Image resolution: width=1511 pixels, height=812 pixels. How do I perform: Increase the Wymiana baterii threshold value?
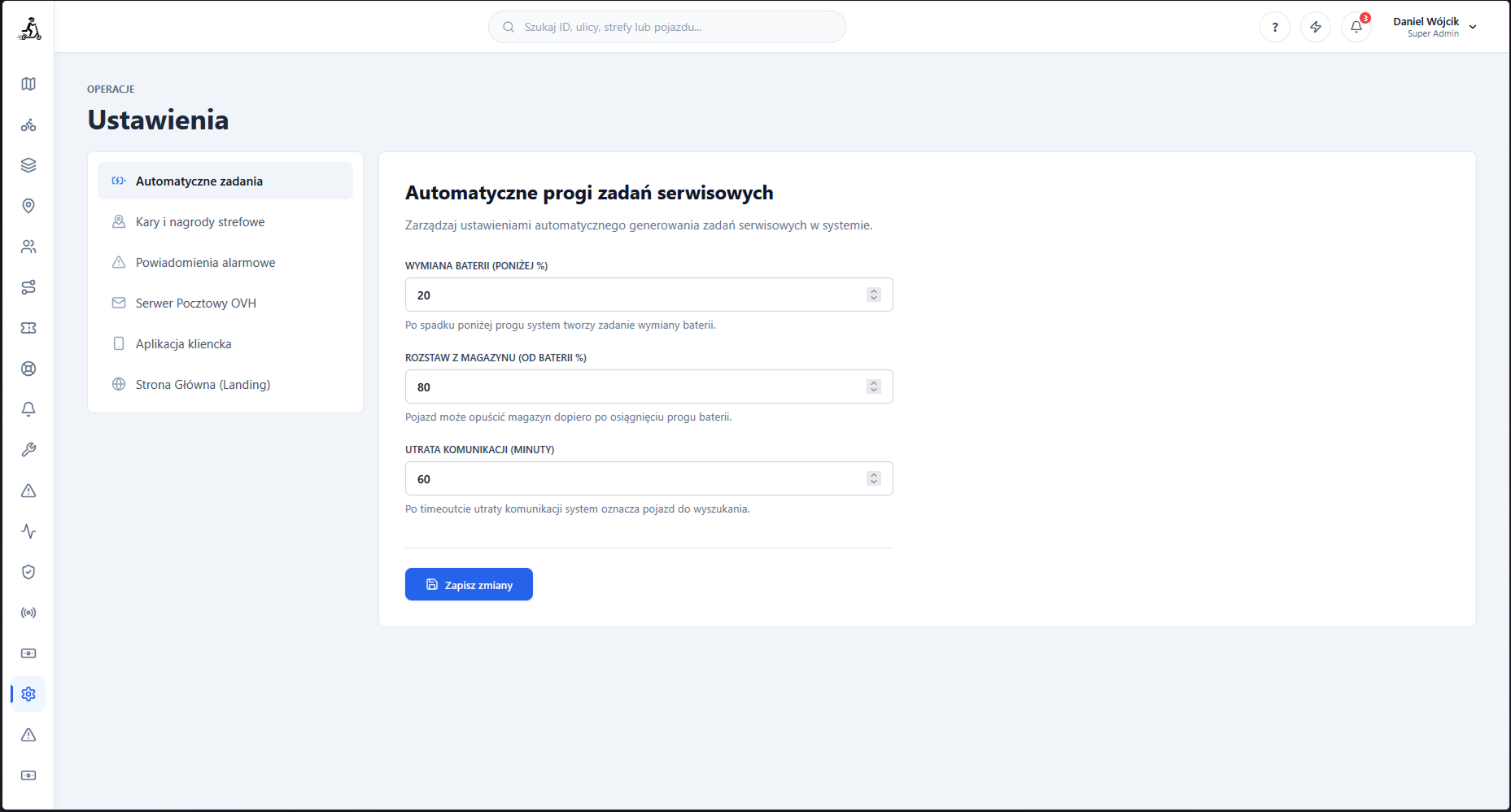874,291
